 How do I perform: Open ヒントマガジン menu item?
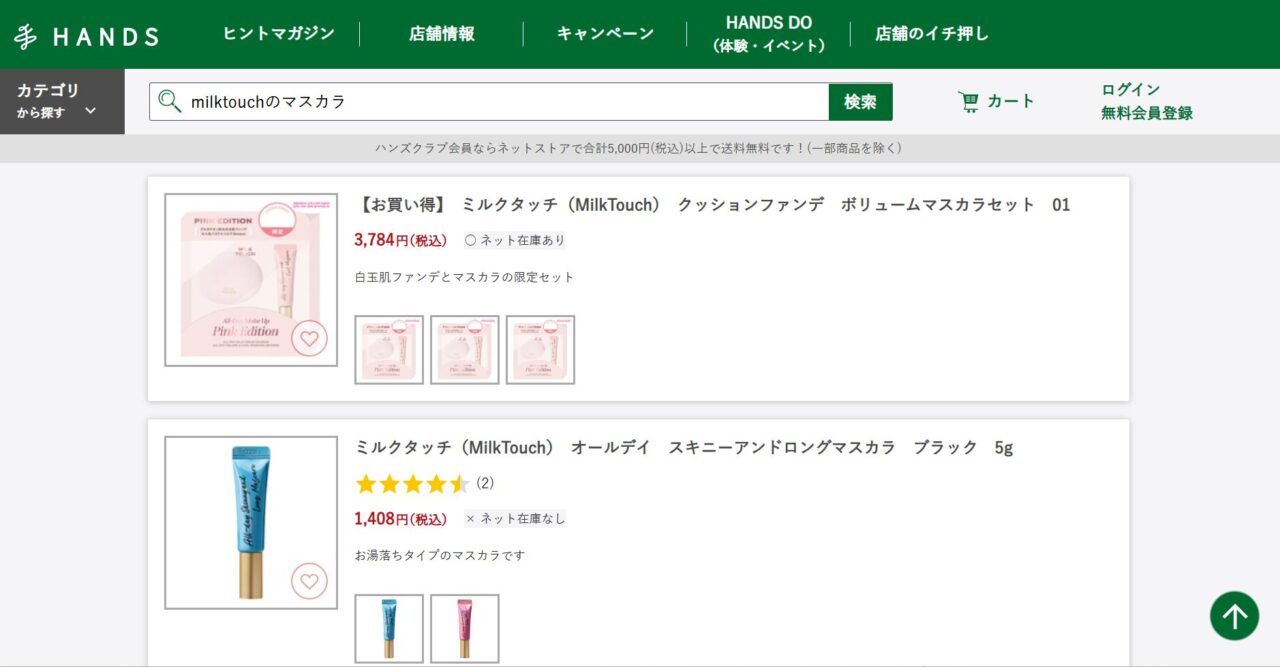coord(278,34)
